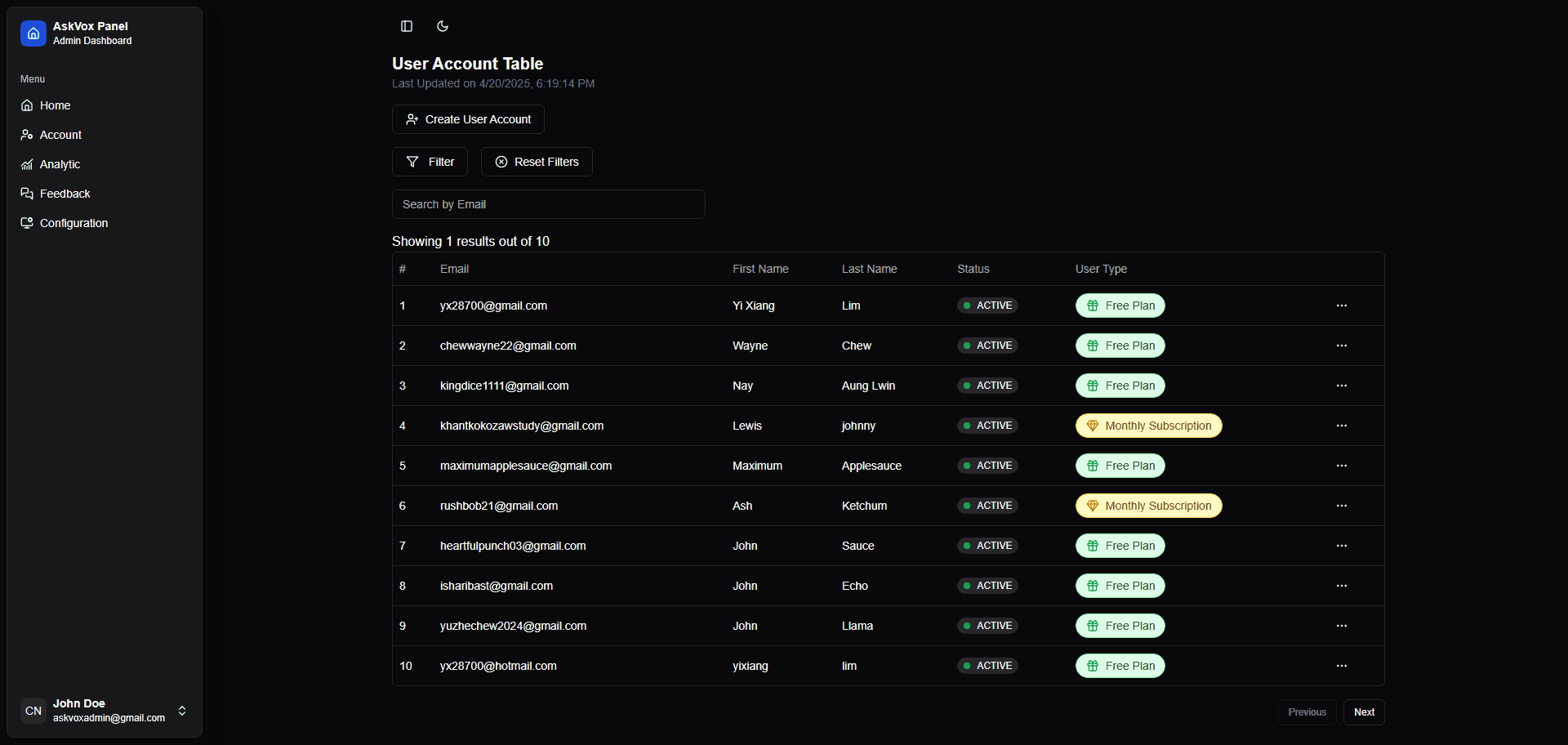Screen dimensions: 1568x745
Task: Click the circled X reset icon
Action: pos(501,162)
